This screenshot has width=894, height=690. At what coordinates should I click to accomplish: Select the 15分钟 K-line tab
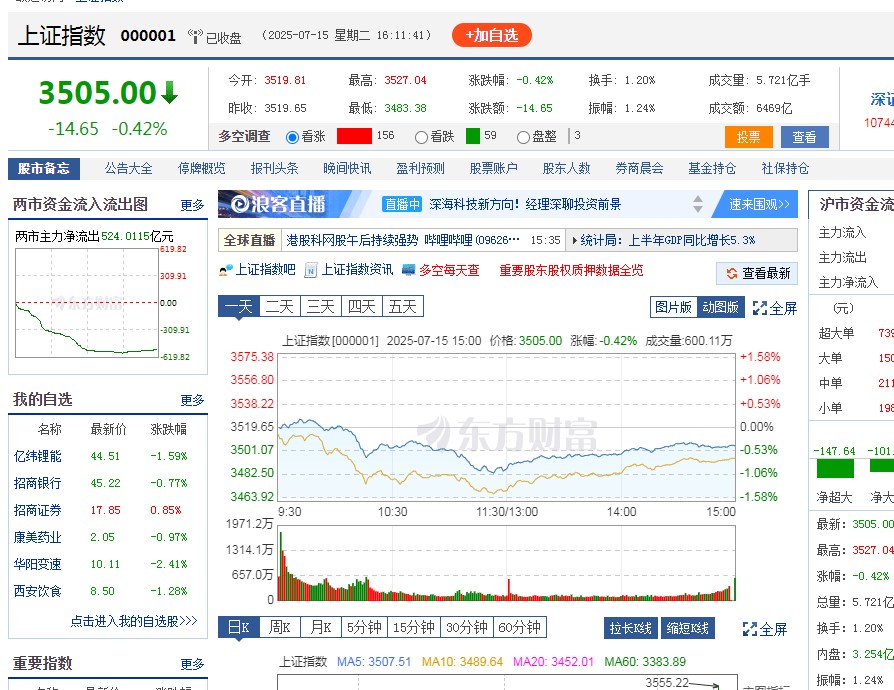coord(414,627)
